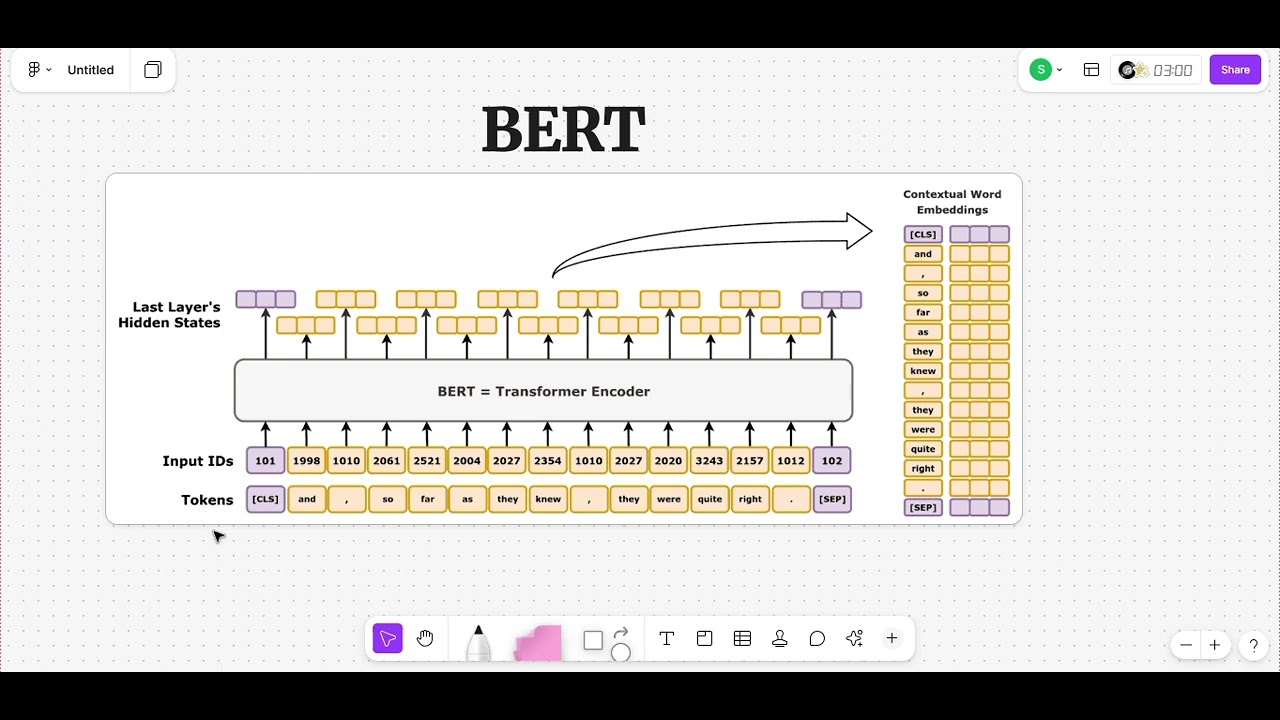Zoom in with the plus button
The width and height of the screenshot is (1280, 720).
pyautogui.click(x=1215, y=645)
